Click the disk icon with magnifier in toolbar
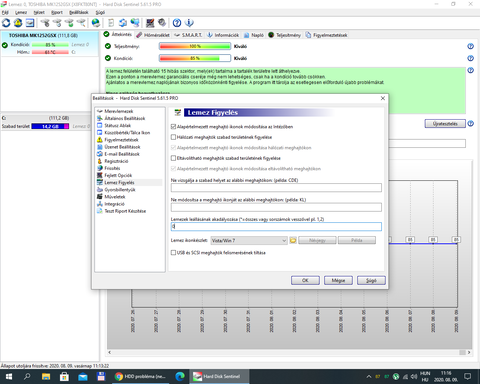This screenshot has width=480, height=384. point(81,23)
